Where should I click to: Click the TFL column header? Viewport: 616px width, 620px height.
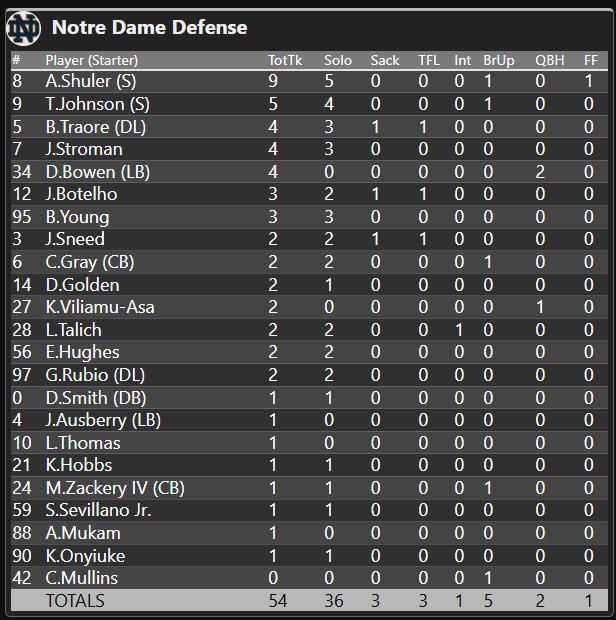(429, 61)
